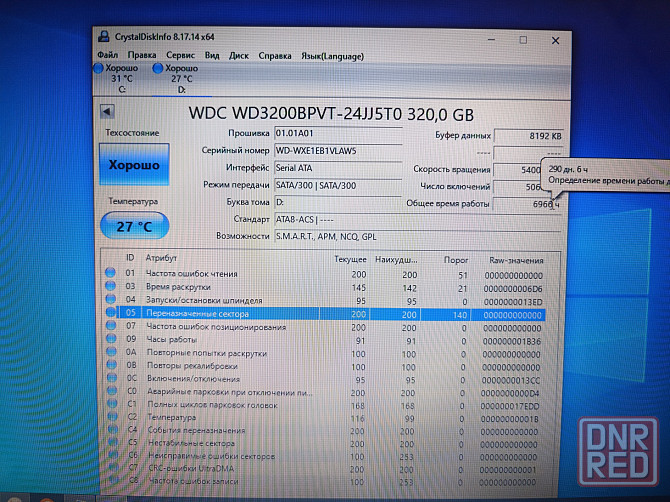
Task: Open the Файл menu
Action: click(107, 55)
